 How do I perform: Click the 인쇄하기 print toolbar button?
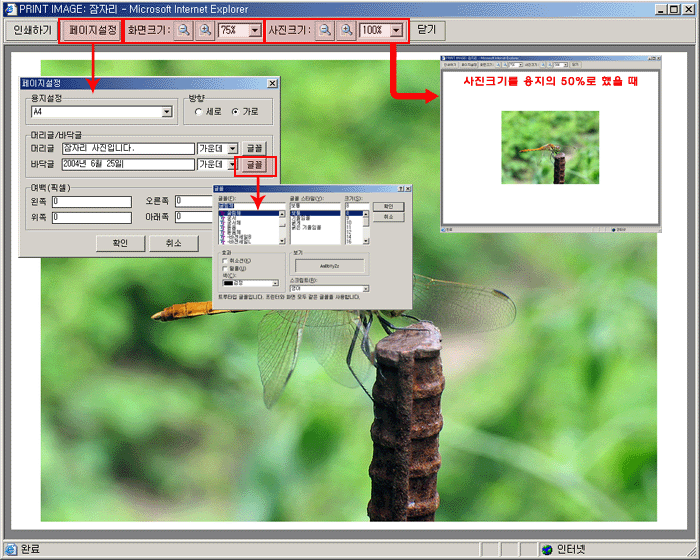(33, 31)
